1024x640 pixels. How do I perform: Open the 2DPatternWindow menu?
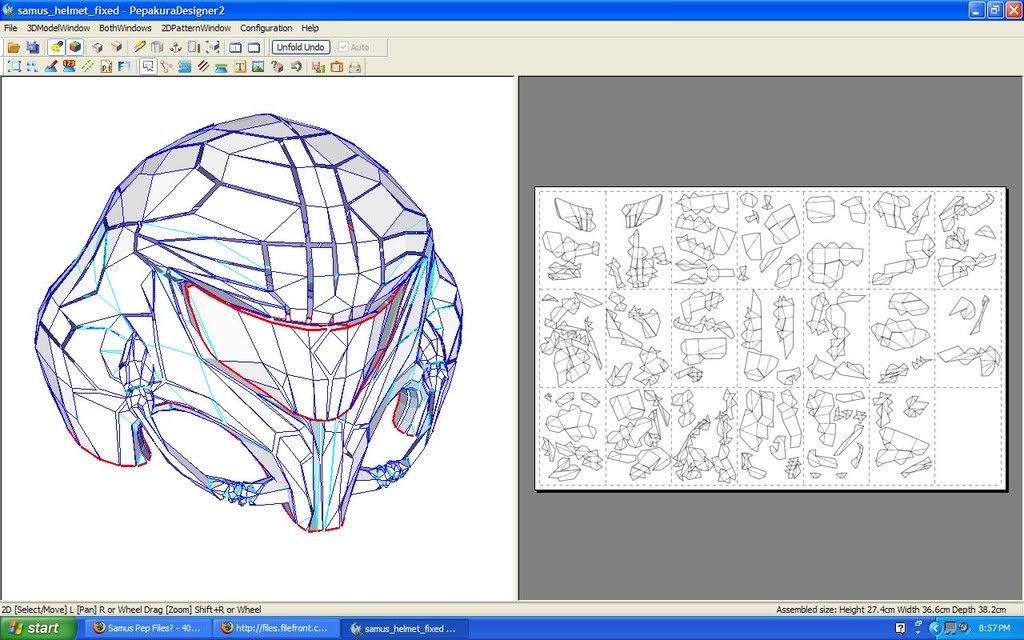point(196,28)
